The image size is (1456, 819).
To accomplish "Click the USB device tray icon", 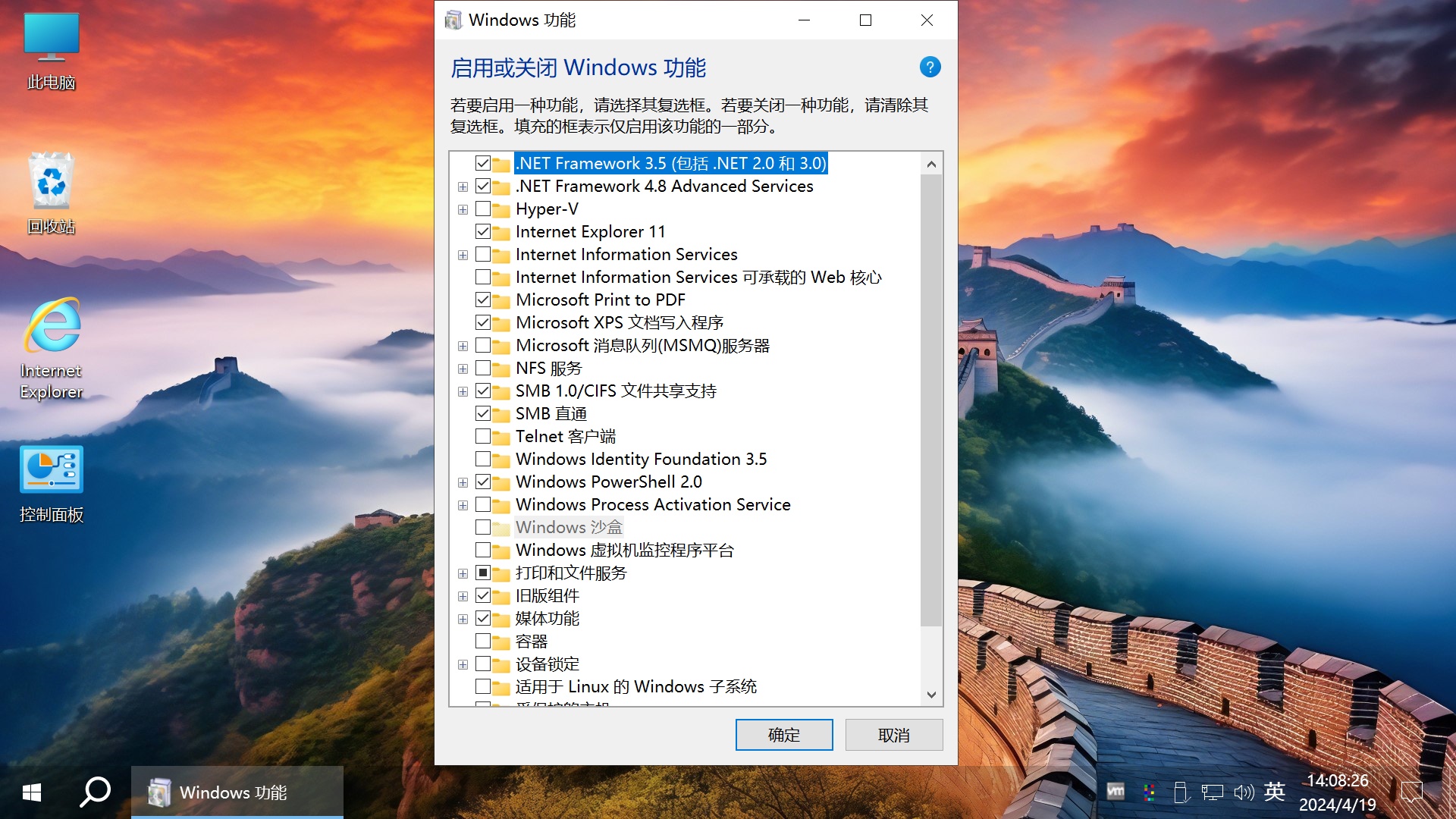I will (x=1180, y=792).
